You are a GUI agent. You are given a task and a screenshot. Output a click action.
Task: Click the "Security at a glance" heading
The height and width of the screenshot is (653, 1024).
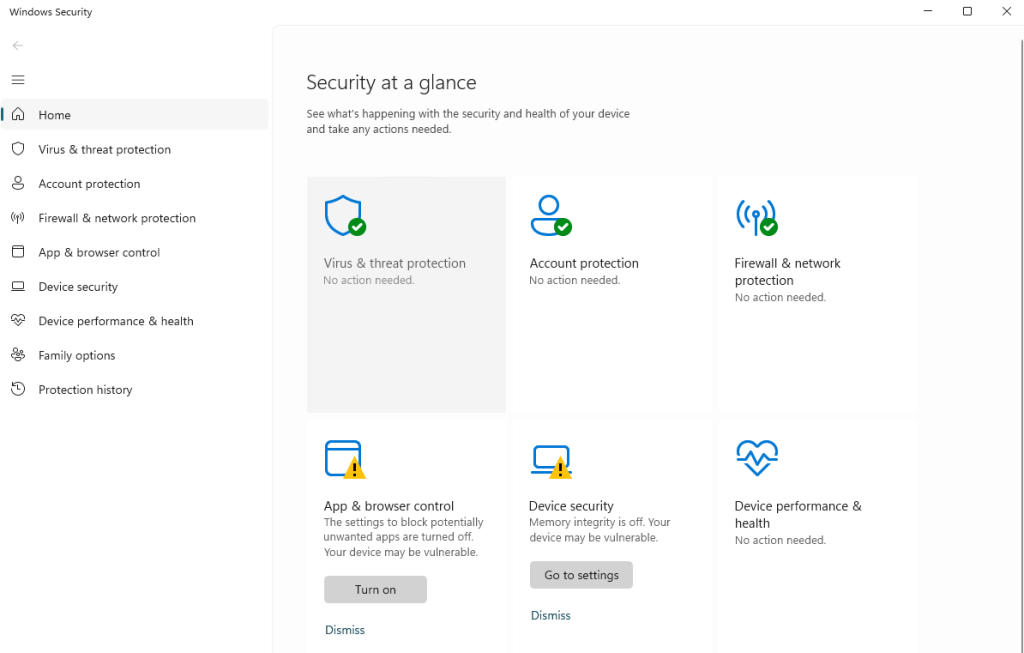[x=391, y=82]
